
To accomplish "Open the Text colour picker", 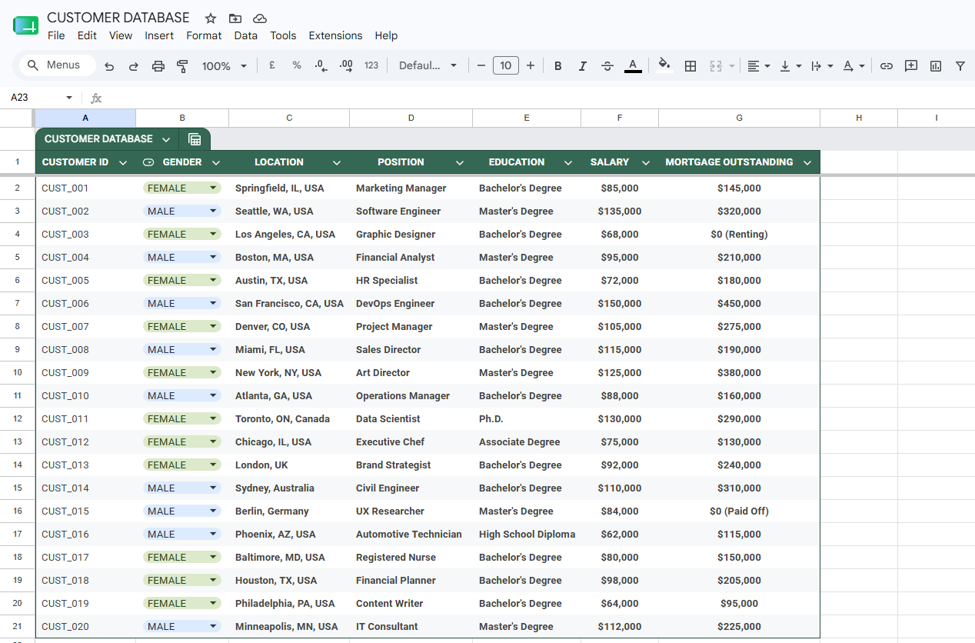I will 633,66.
